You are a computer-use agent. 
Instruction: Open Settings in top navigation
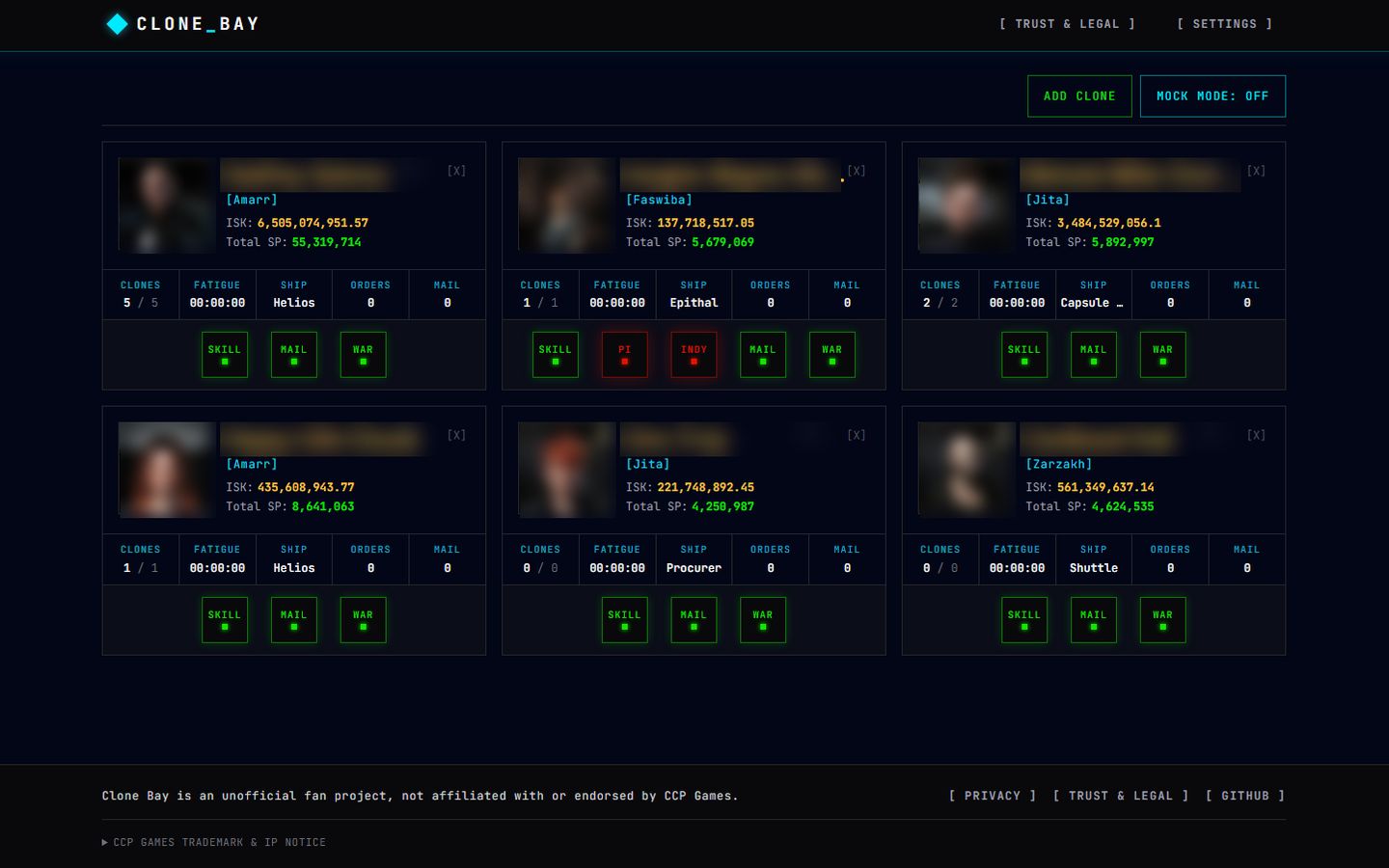(1225, 24)
